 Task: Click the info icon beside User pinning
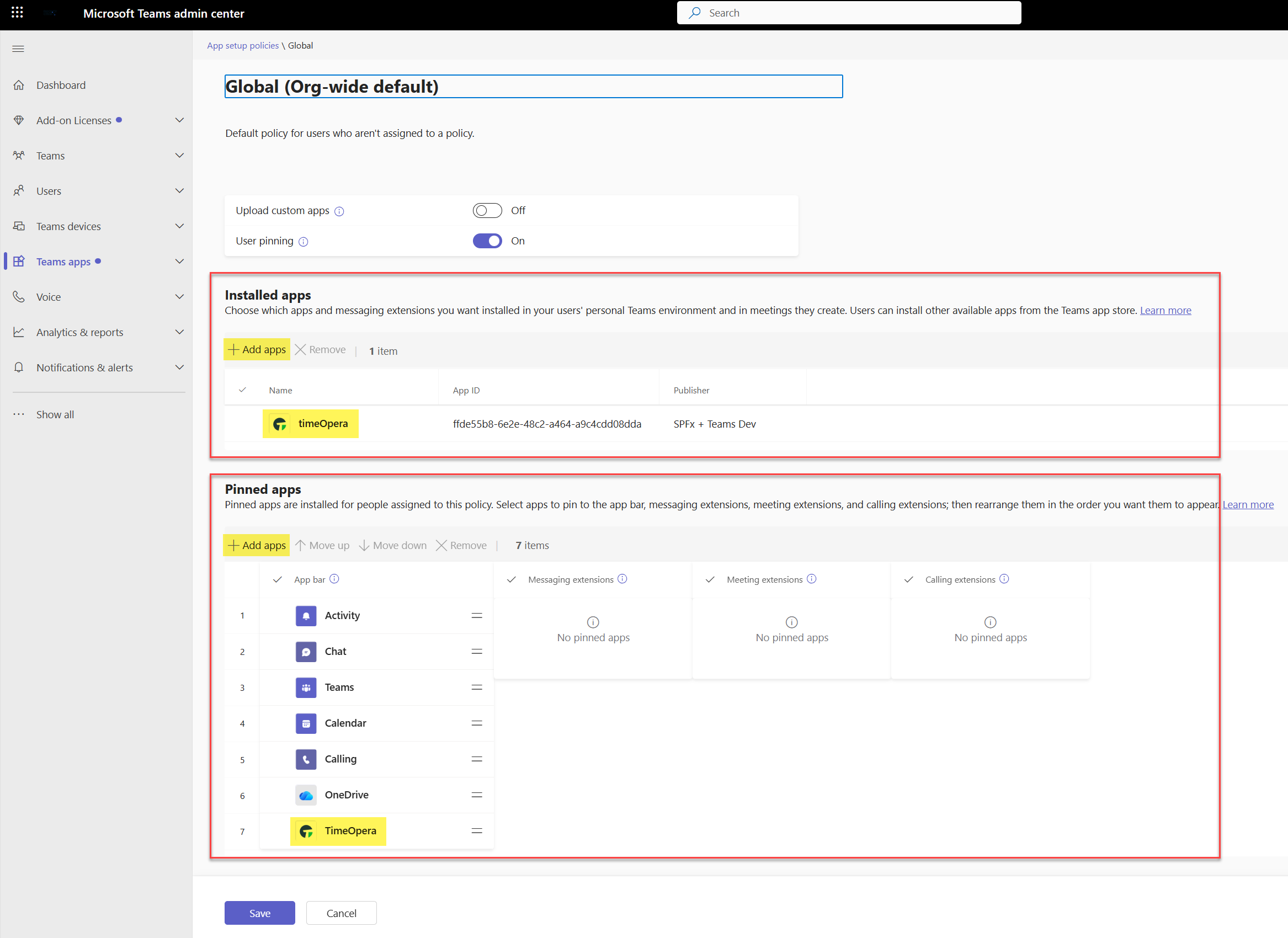[304, 242]
